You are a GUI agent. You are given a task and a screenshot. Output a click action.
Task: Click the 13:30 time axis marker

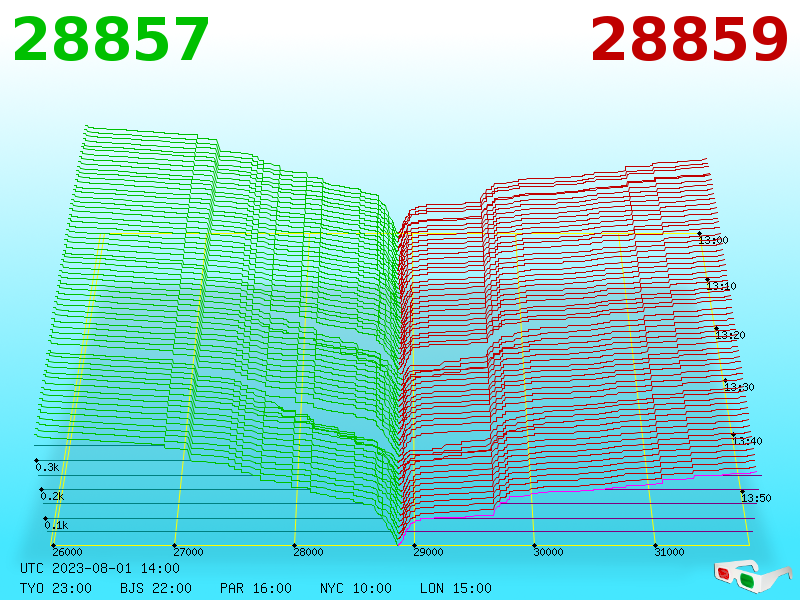[739, 387]
